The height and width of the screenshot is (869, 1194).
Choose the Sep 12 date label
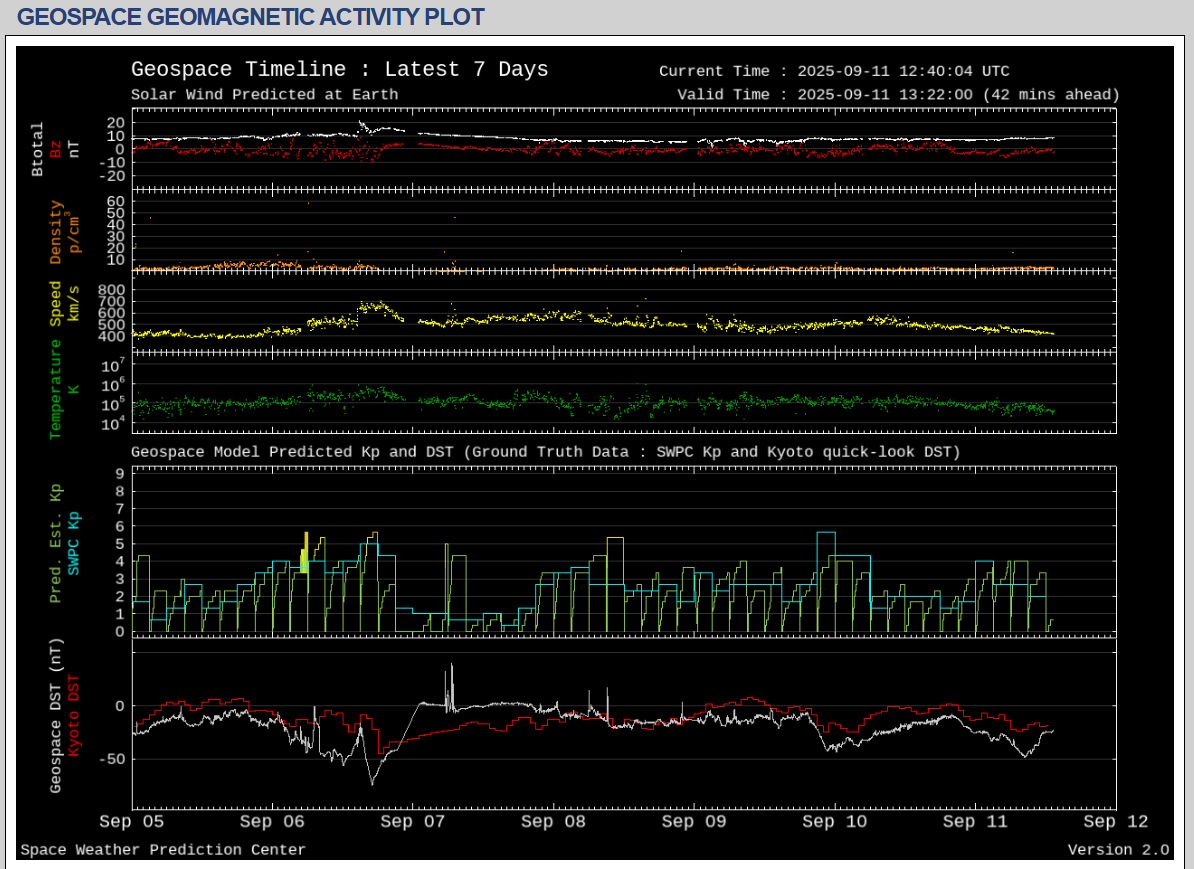(1115, 822)
